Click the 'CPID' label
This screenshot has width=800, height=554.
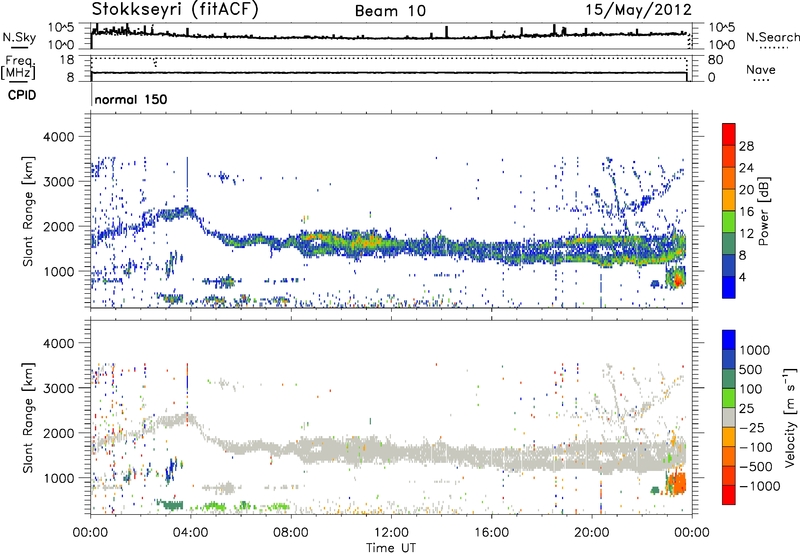point(22,95)
